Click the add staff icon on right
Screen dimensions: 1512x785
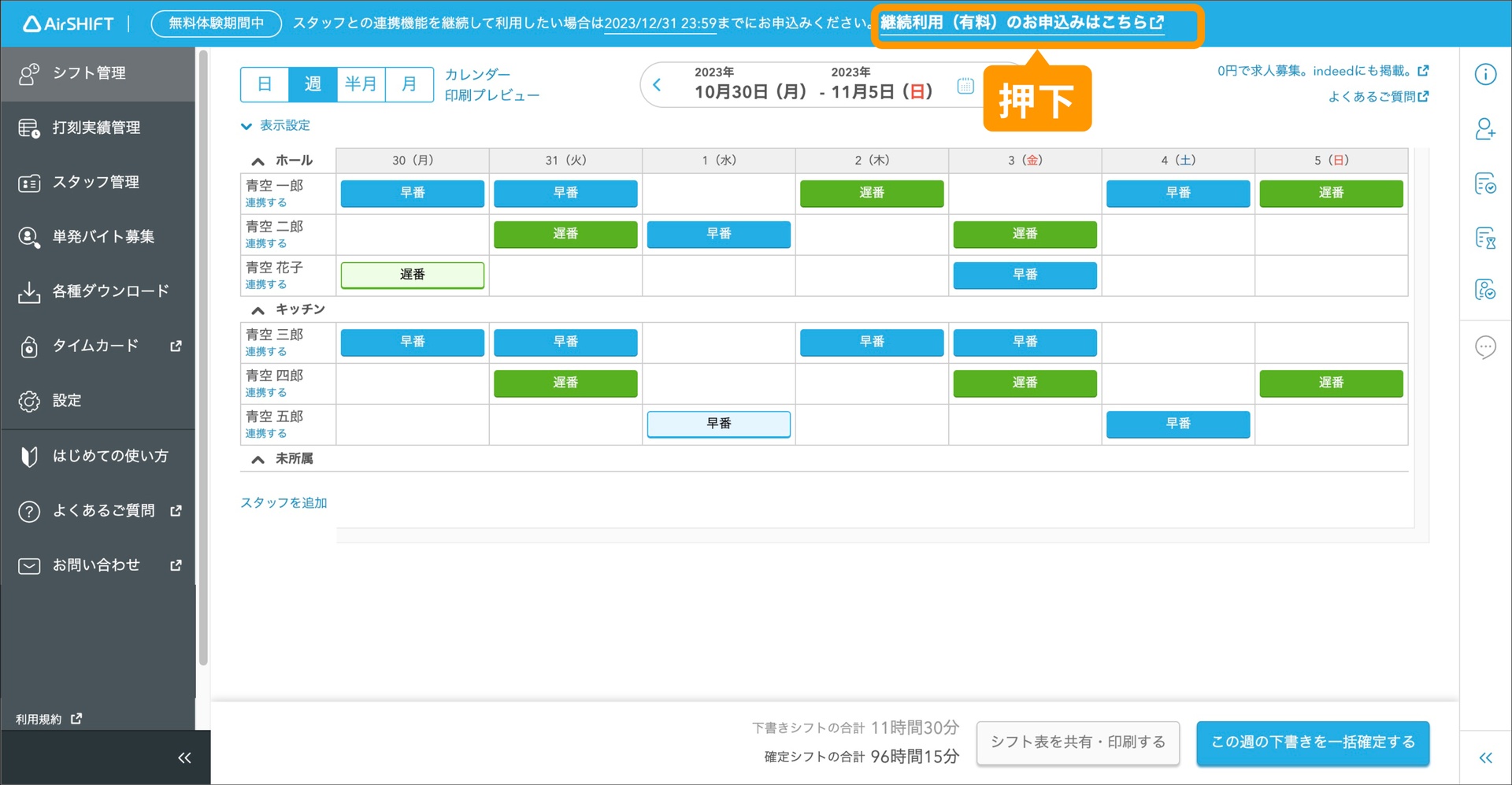coord(1484,129)
